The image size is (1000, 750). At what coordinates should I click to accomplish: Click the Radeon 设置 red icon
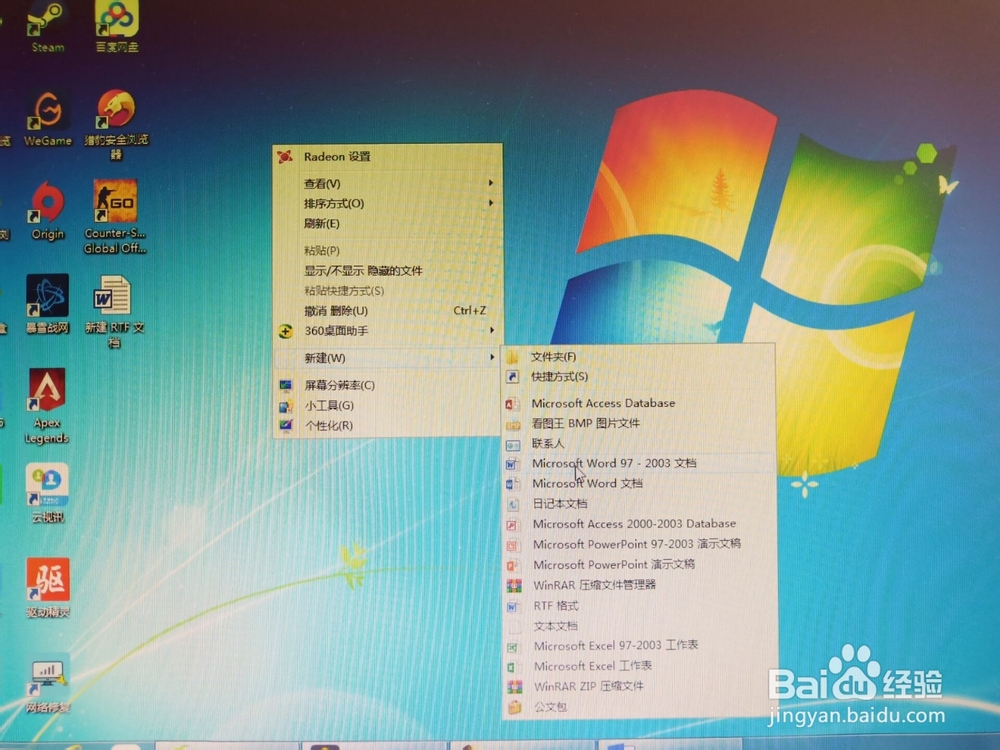coord(285,156)
